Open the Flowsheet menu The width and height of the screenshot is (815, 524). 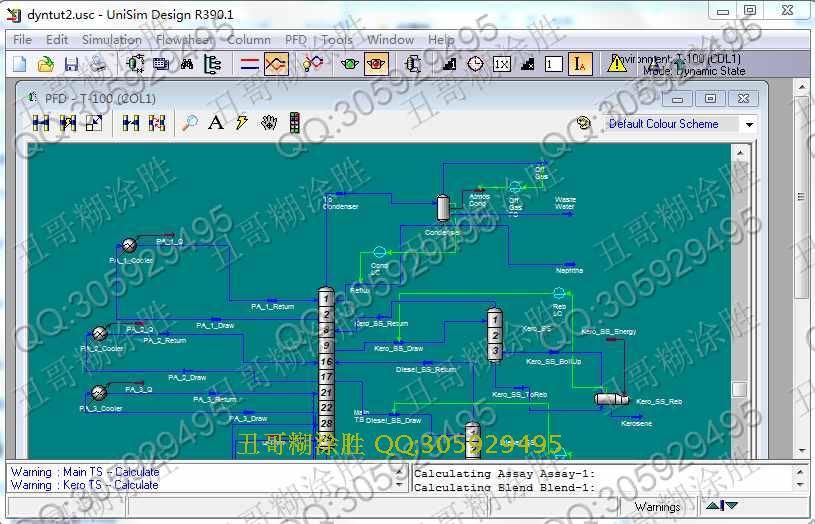(x=183, y=40)
